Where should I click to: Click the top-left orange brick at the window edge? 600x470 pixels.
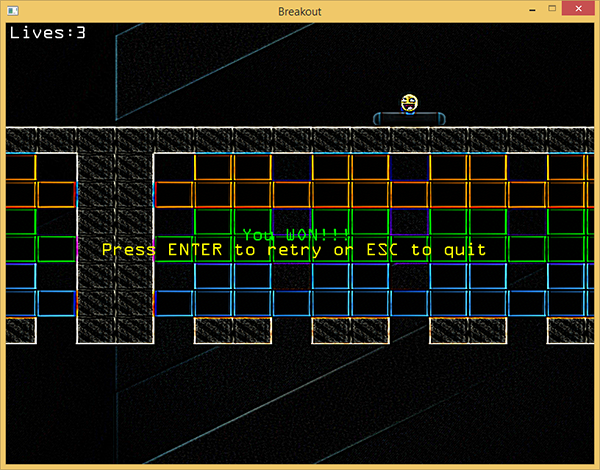click(20, 167)
